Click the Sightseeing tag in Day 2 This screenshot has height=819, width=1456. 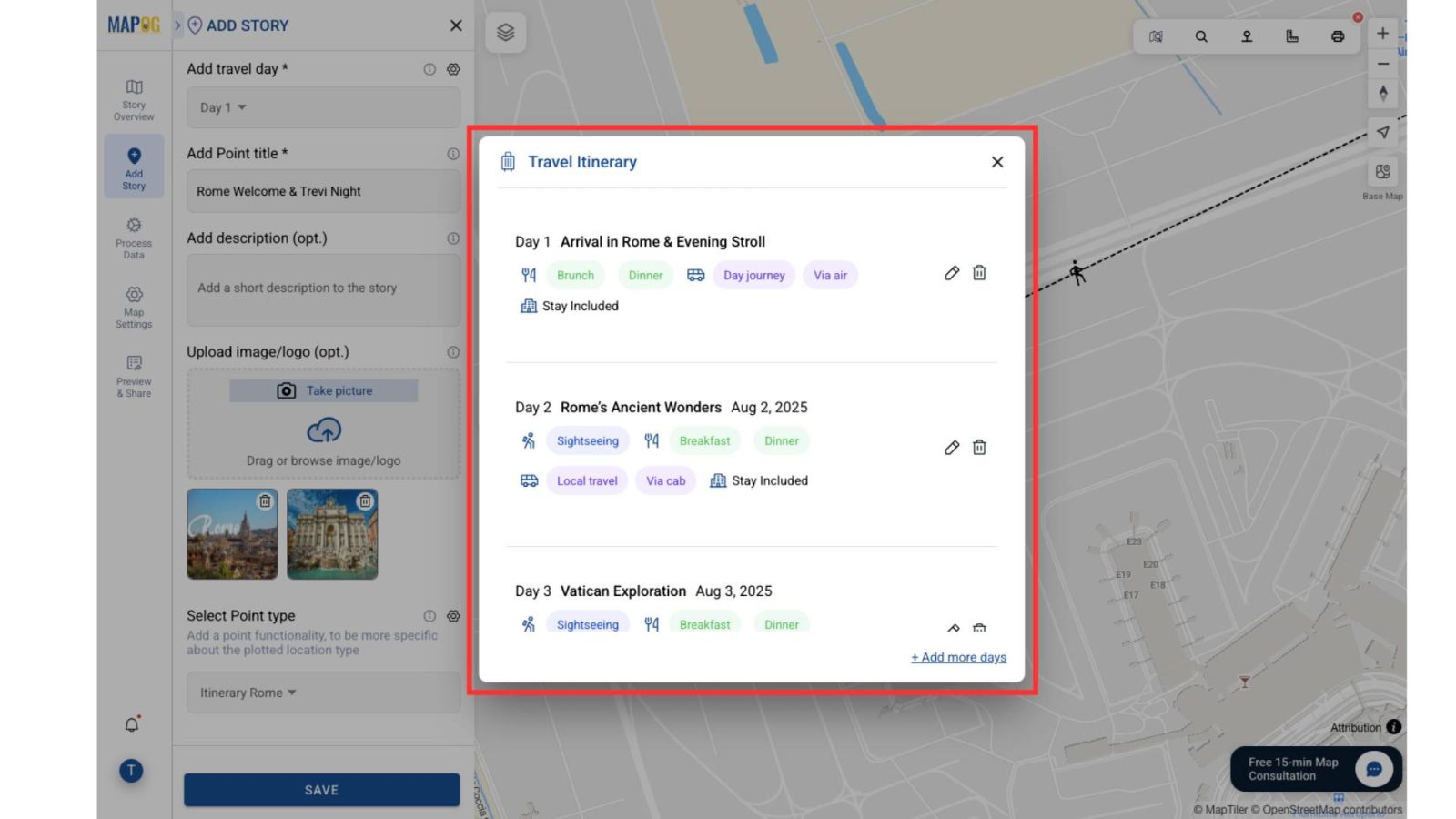click(x=588, y=441)
